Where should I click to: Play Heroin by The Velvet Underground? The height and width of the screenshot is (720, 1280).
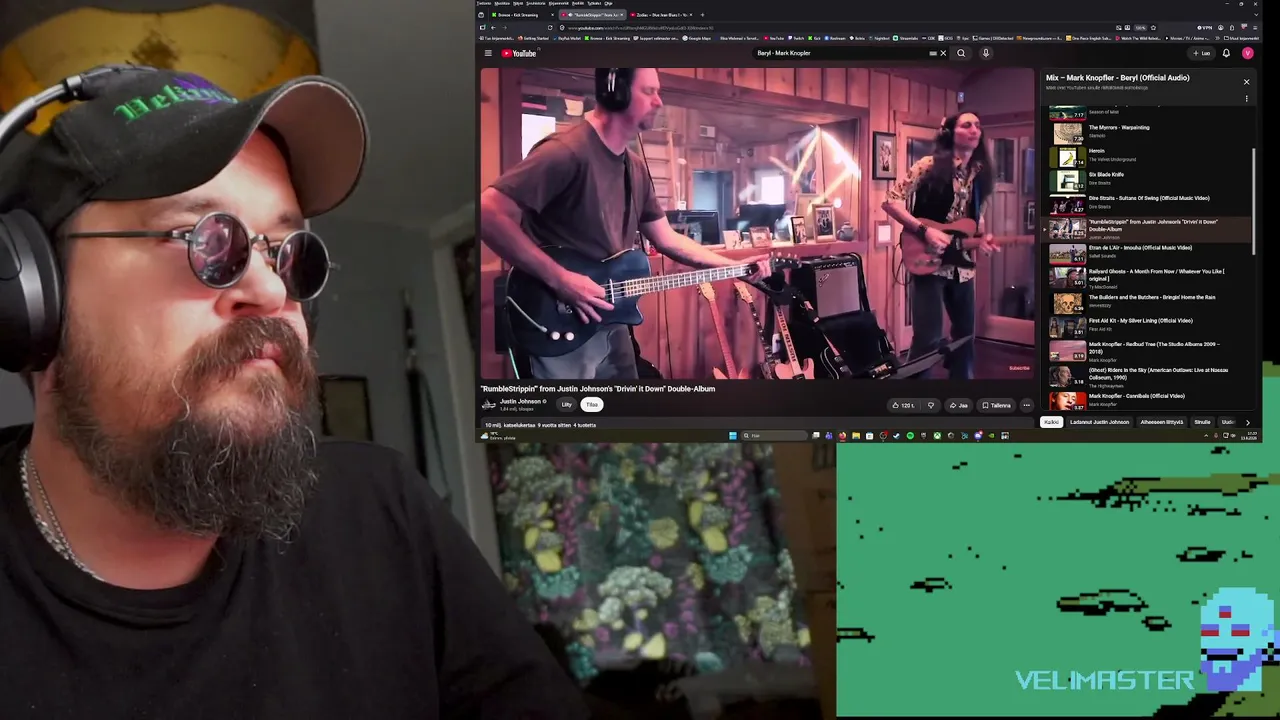1150,155
